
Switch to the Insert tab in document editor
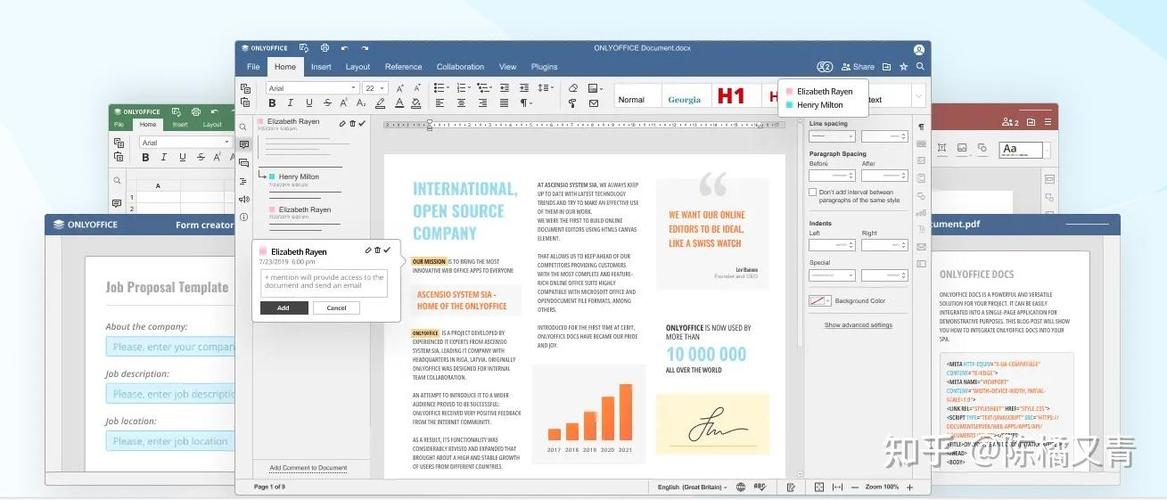(x=321, y=67)
